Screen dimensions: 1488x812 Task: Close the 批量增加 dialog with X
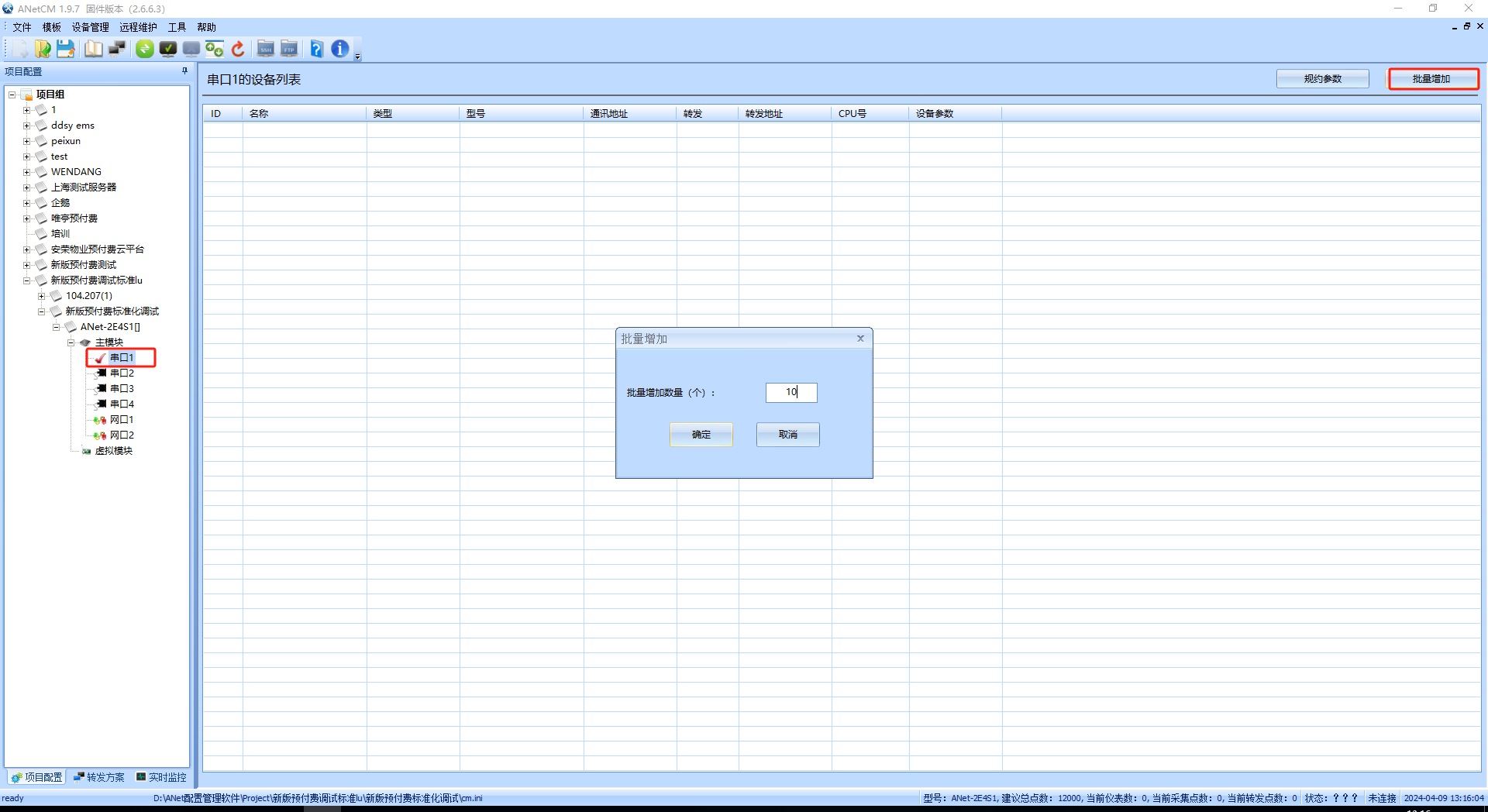(x=860, y=339)
